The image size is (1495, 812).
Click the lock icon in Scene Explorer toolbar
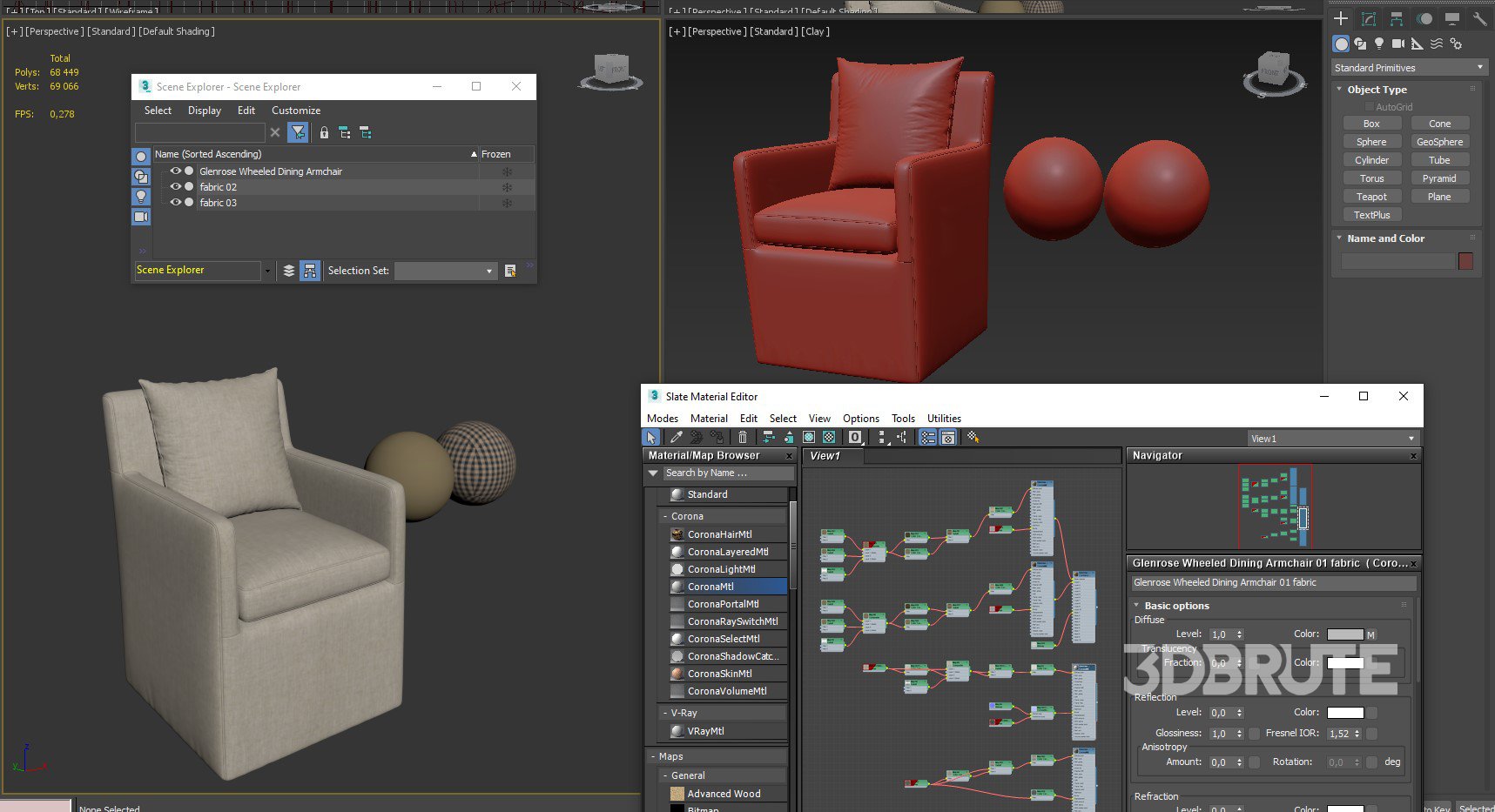coord(324,133)
